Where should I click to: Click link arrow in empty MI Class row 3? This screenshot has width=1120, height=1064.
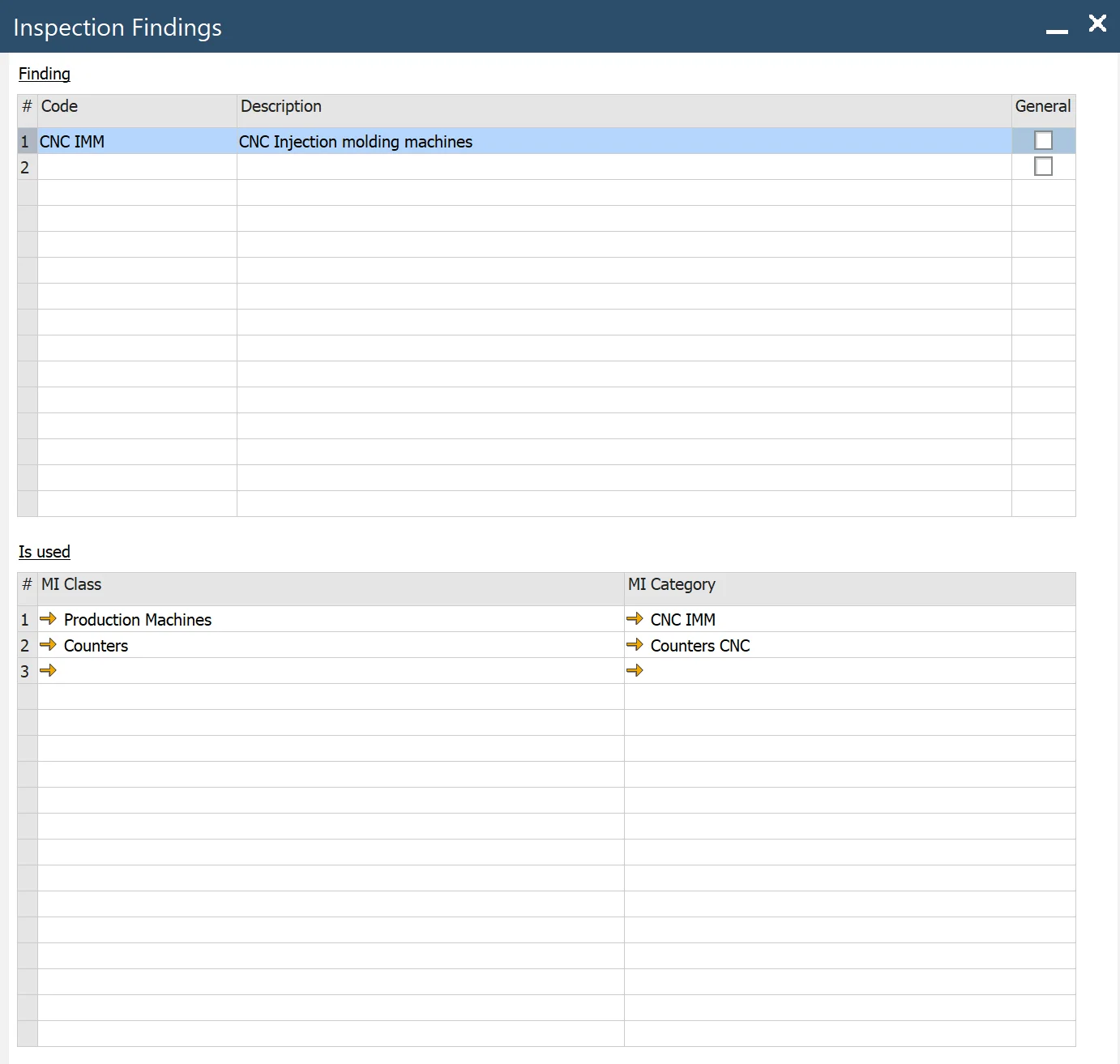48,671
